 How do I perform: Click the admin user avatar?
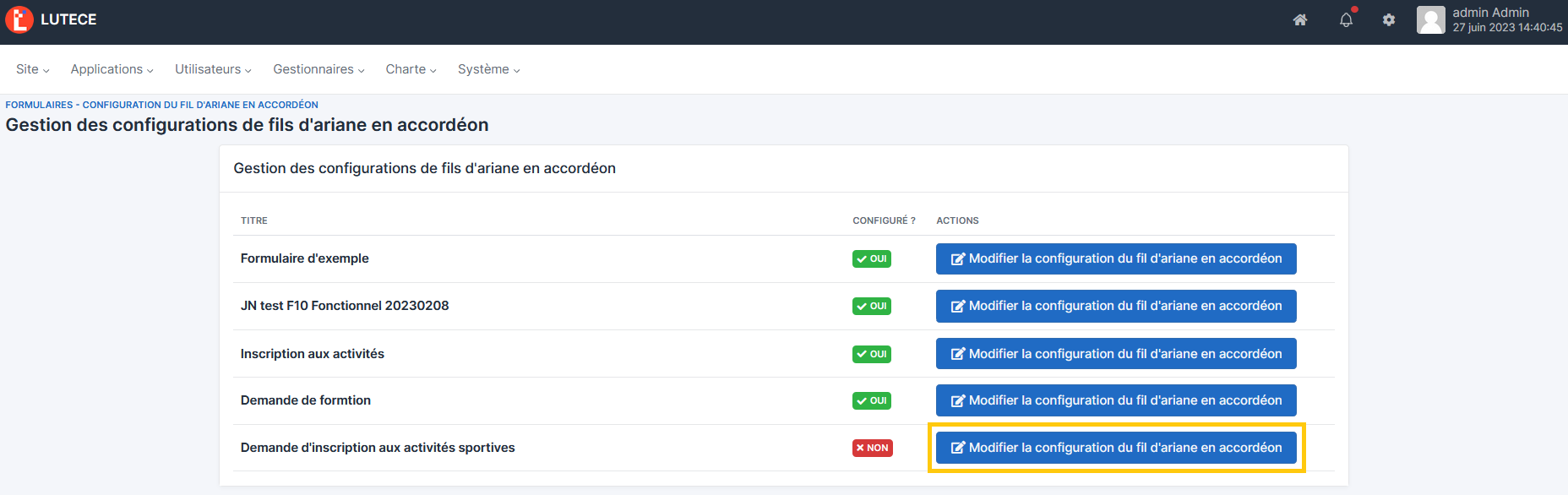(x=1430, y=20)
